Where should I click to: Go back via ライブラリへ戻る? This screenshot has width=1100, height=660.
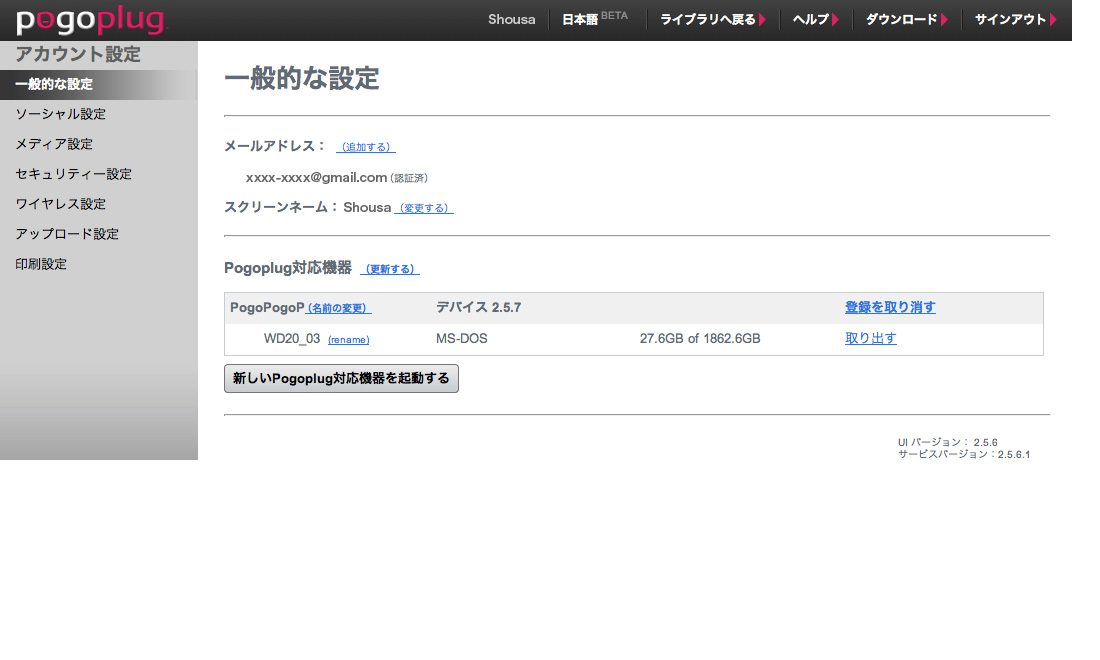pos(713,20)
